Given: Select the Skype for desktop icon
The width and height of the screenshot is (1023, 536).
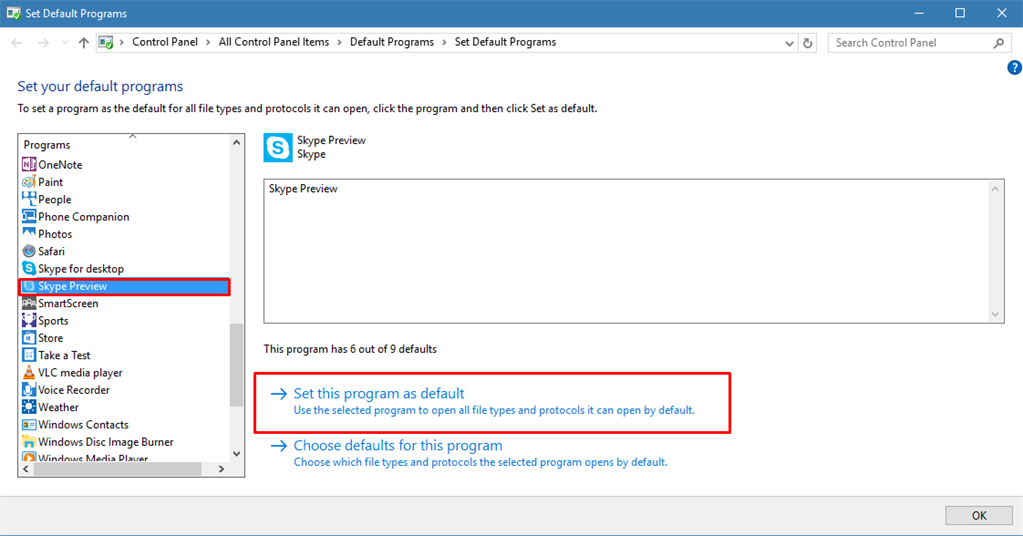Looking at the screenshot, I should point(29,268).
